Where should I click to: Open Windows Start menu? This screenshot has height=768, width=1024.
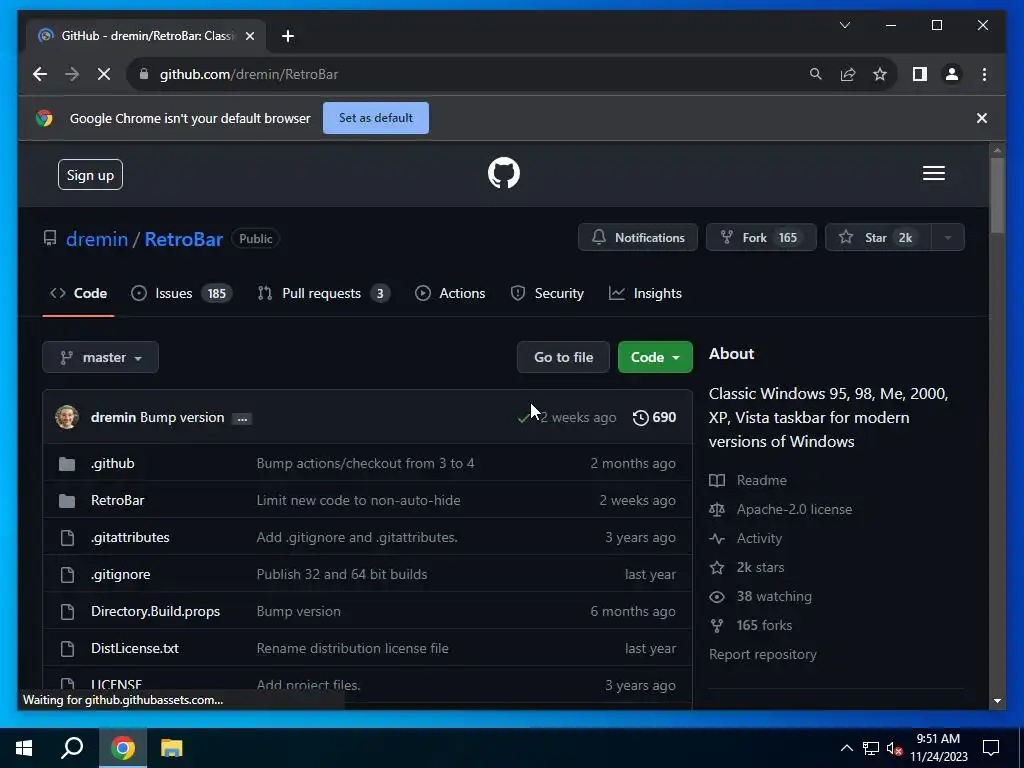(x=24, y=748)
